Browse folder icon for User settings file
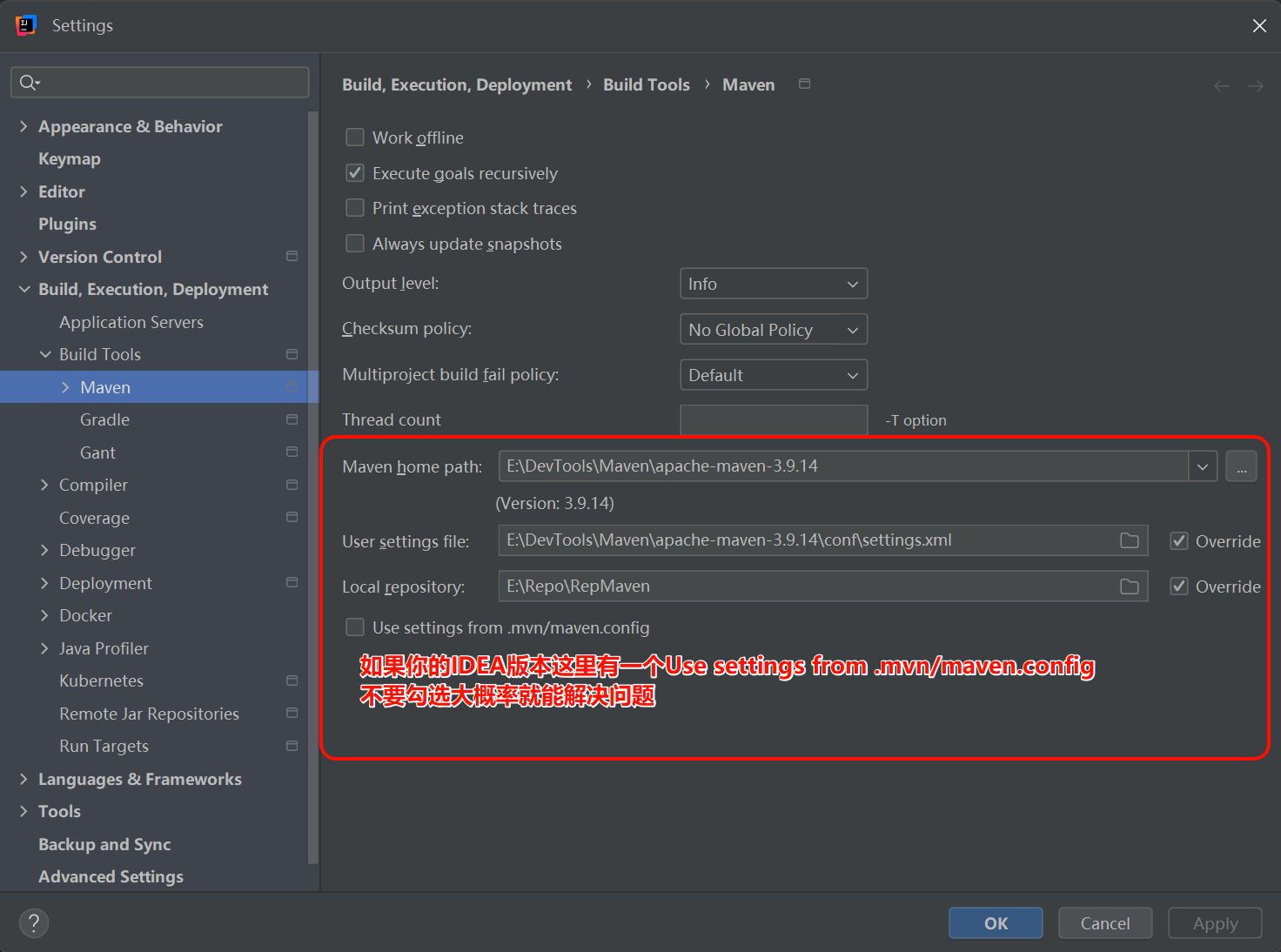 [1130, 540]
